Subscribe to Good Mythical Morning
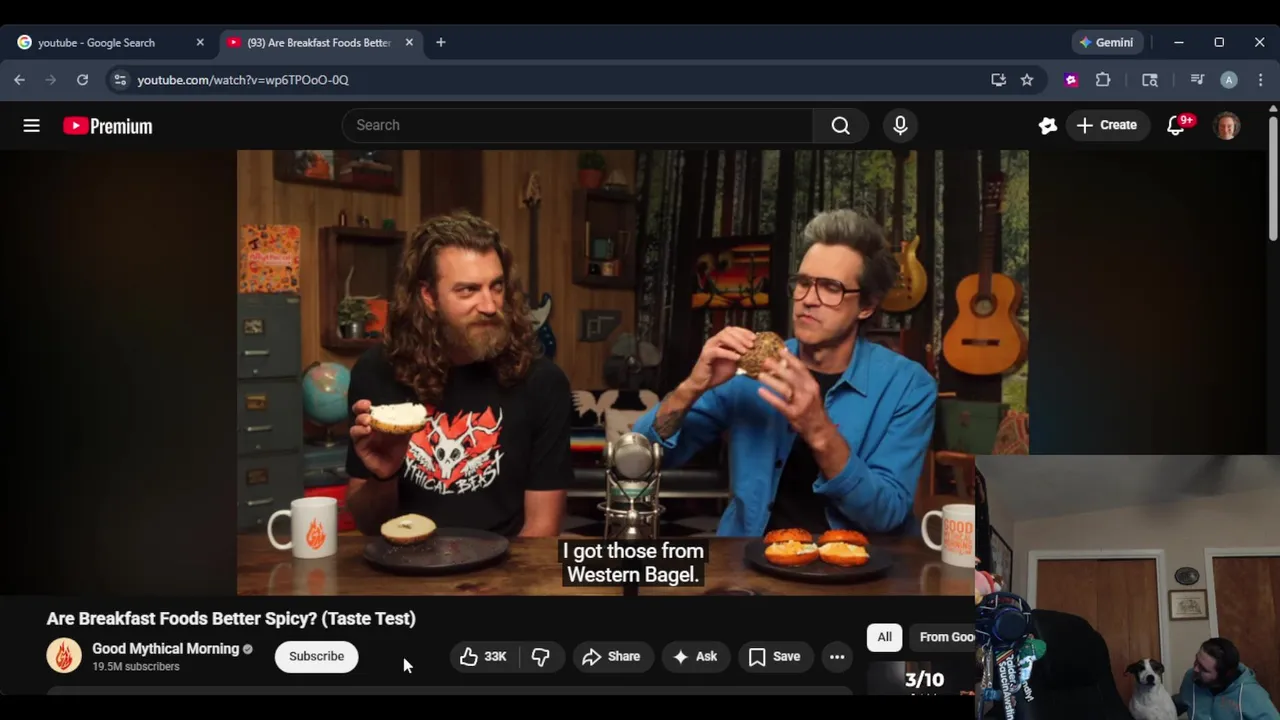The width and height of the screenshot is (1280, 720). 316,656
